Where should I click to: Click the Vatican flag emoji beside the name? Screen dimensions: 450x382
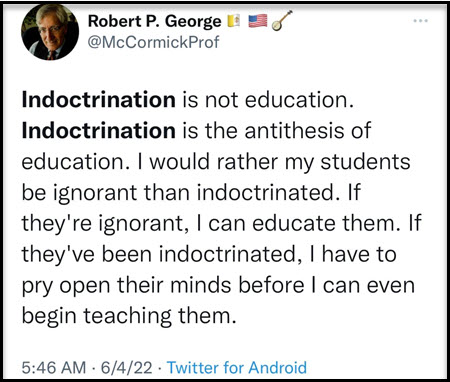pos(234,21)
